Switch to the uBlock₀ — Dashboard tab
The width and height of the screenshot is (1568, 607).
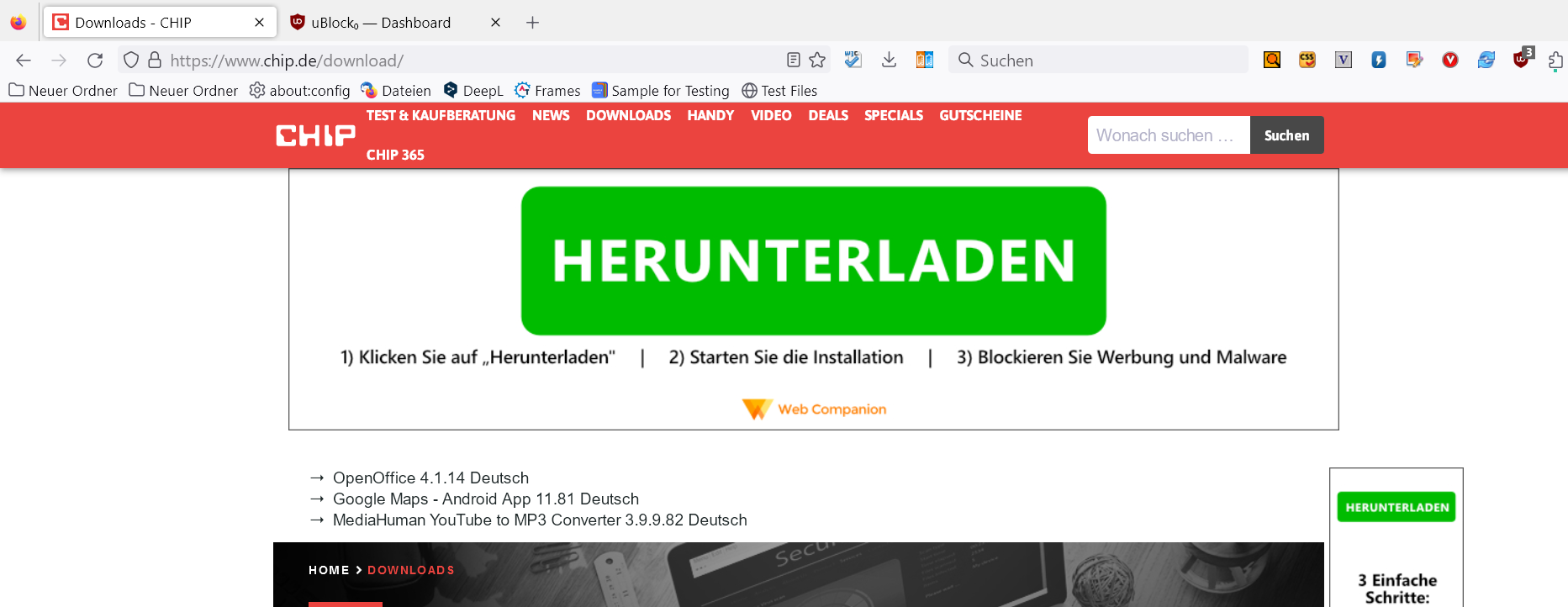point(395,23)
